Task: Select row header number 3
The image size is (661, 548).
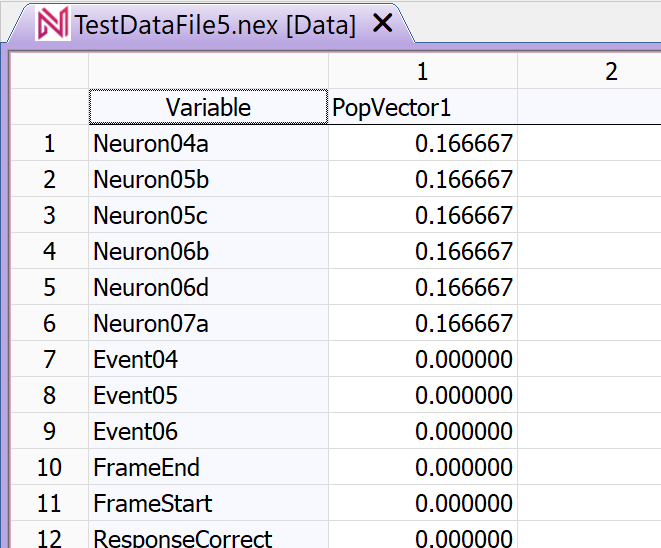Action: pyautogui.click(x=49, y=215)
